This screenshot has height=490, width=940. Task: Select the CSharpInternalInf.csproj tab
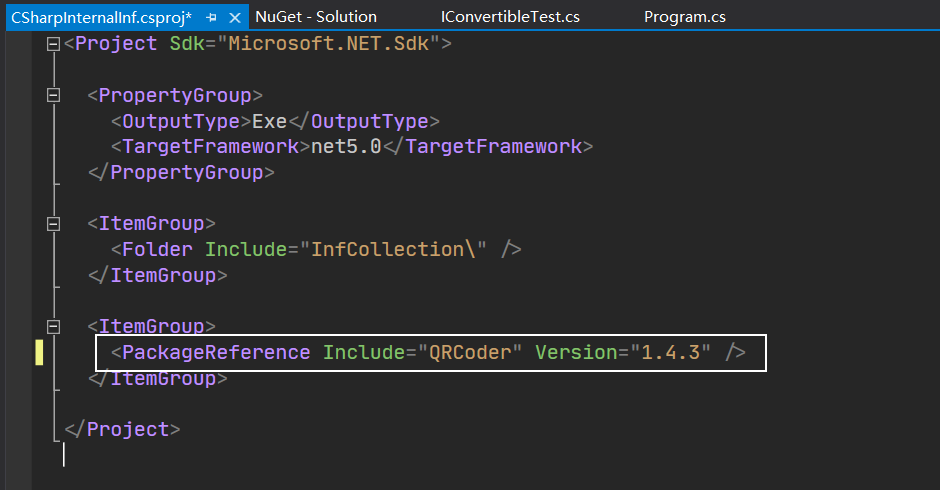click(101, 18)
